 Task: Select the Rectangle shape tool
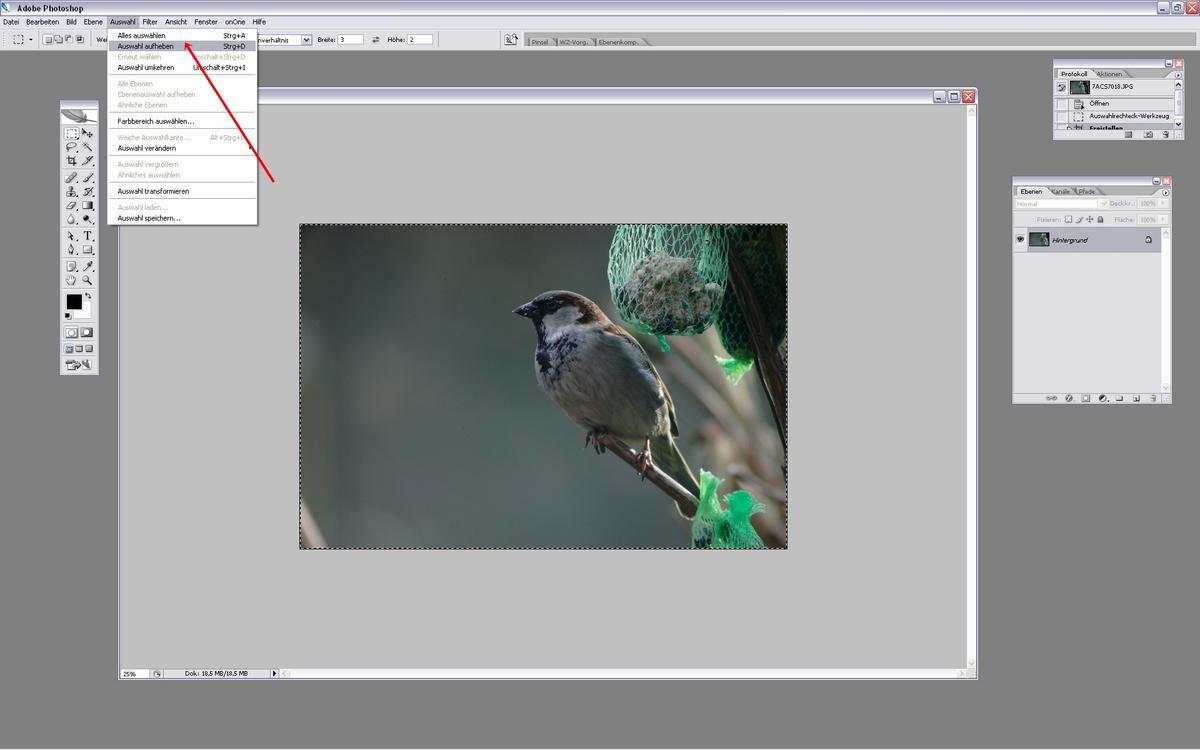88,249
